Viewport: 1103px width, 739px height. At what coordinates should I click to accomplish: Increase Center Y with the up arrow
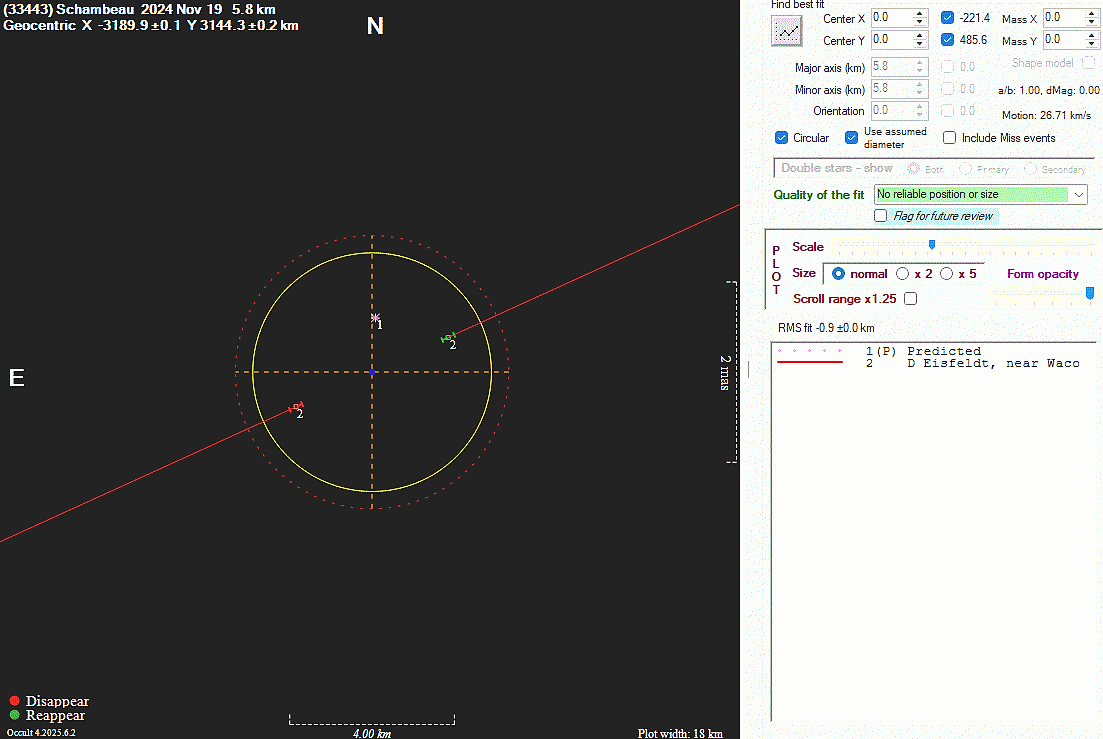coord(919,35)
